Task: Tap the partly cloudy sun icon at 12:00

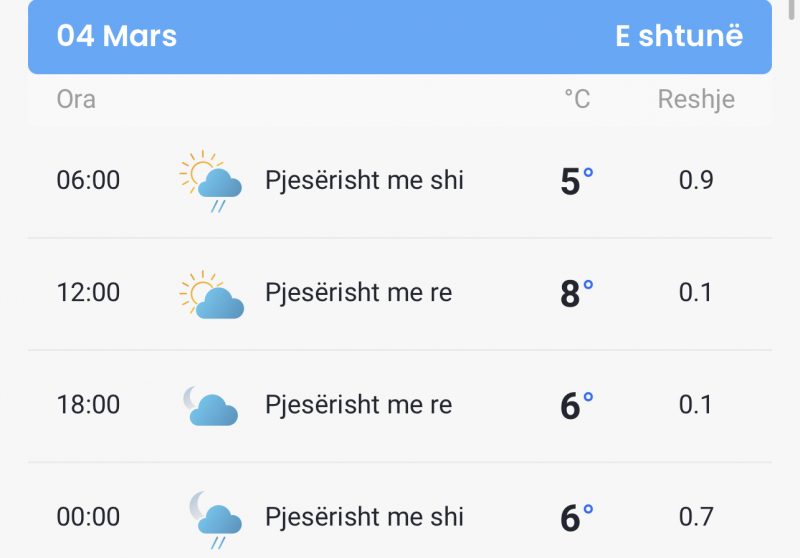Action: (211, 295)
